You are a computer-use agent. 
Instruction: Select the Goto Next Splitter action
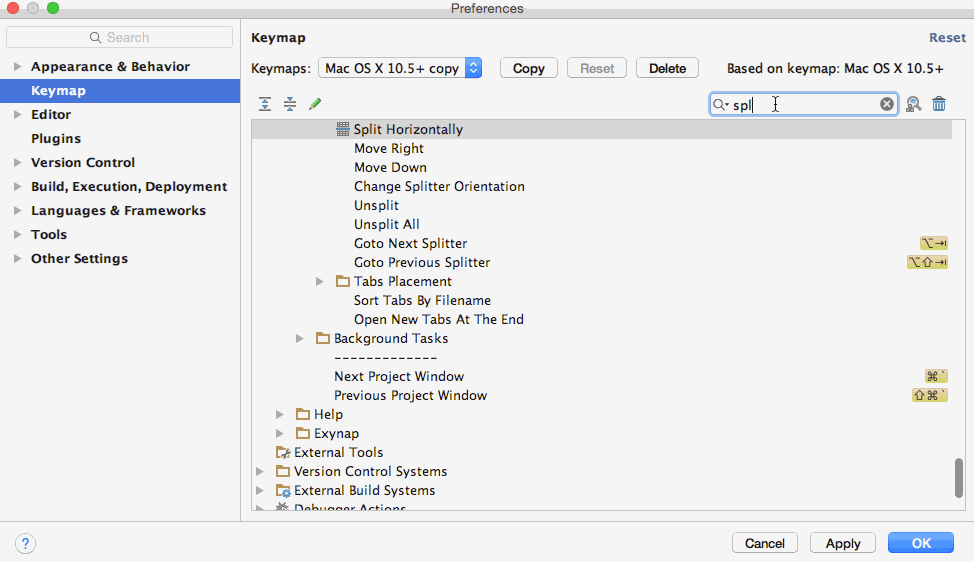point(410,244)
